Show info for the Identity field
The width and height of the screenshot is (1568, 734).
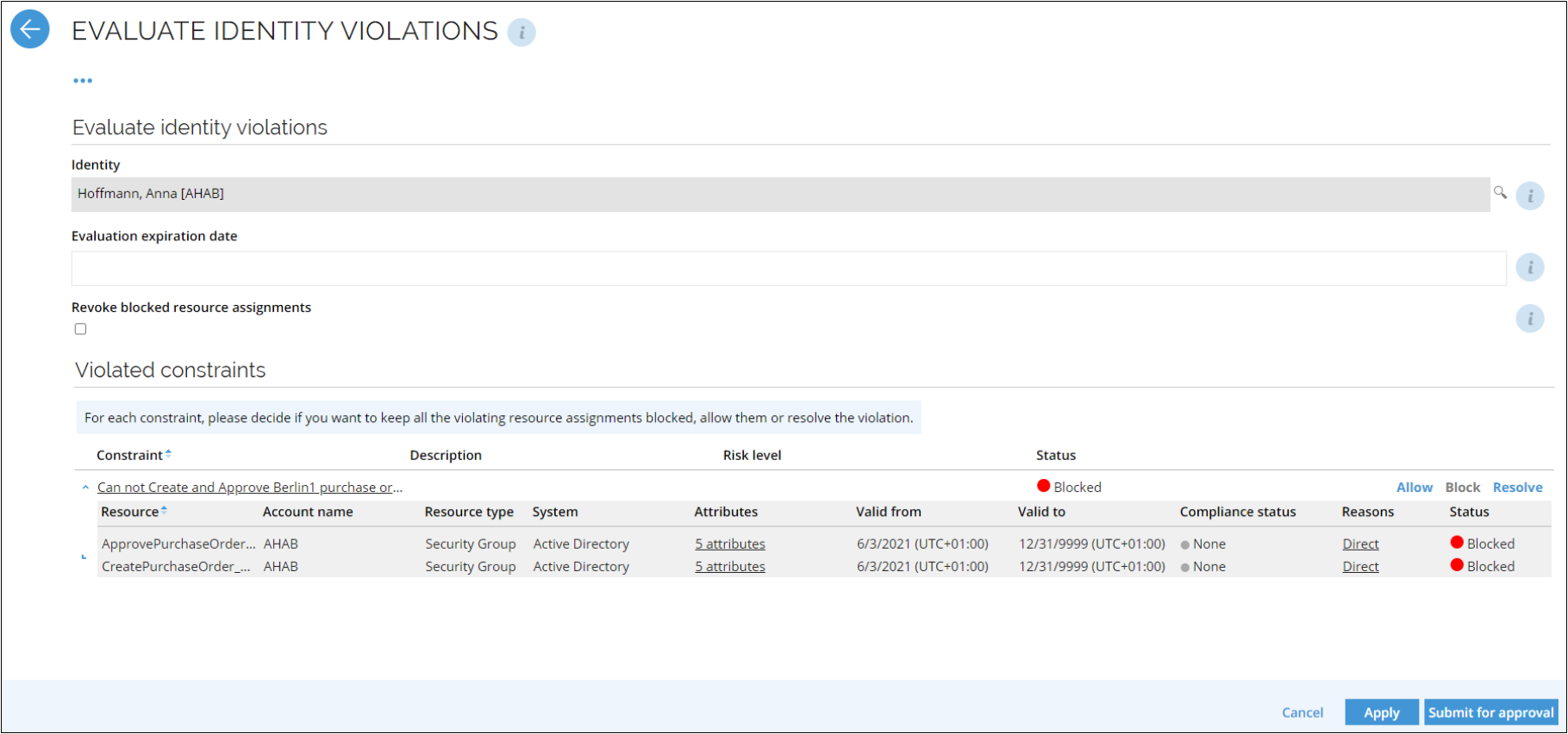pos(1530,196)
